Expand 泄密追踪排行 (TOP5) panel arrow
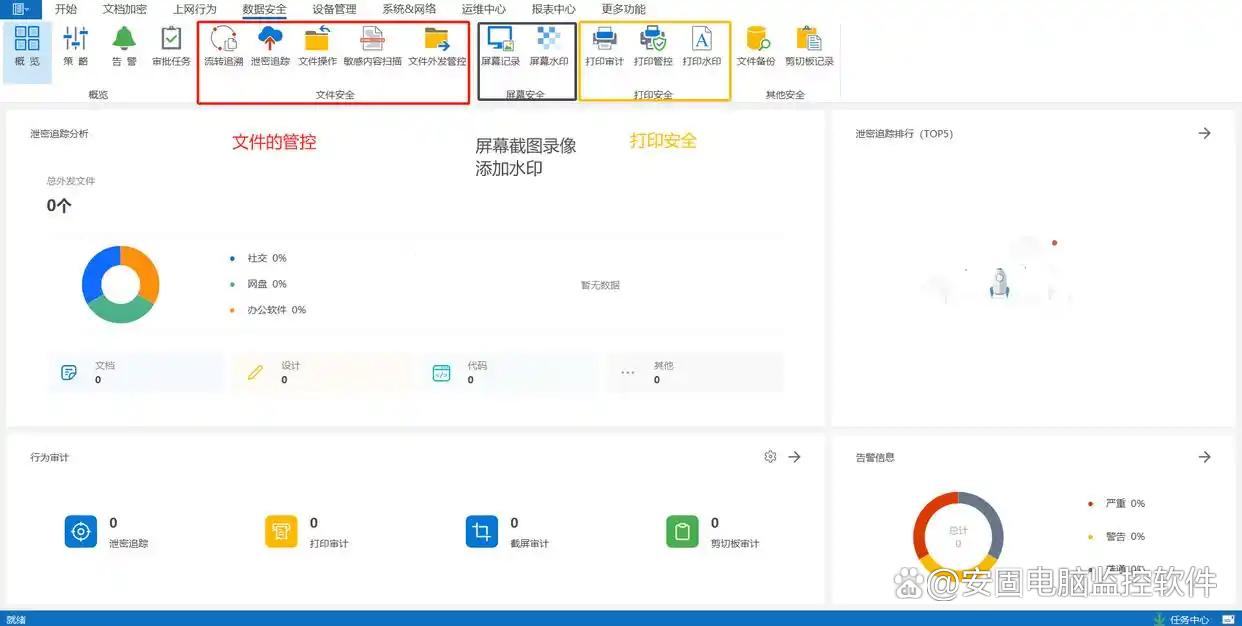Screen dimensions: 1242x626 tap(1205, 133)
